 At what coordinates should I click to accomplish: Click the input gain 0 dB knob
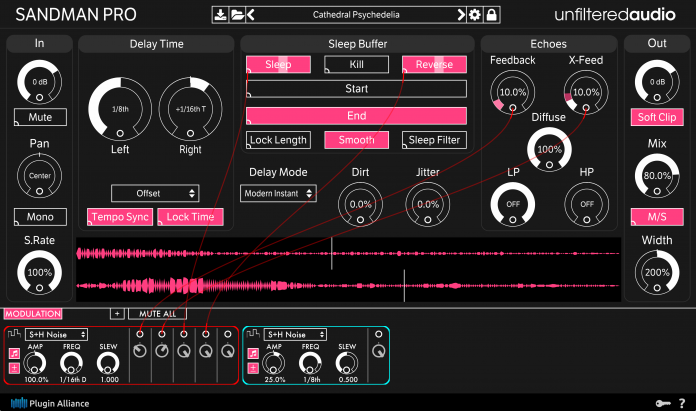(40, 82)
